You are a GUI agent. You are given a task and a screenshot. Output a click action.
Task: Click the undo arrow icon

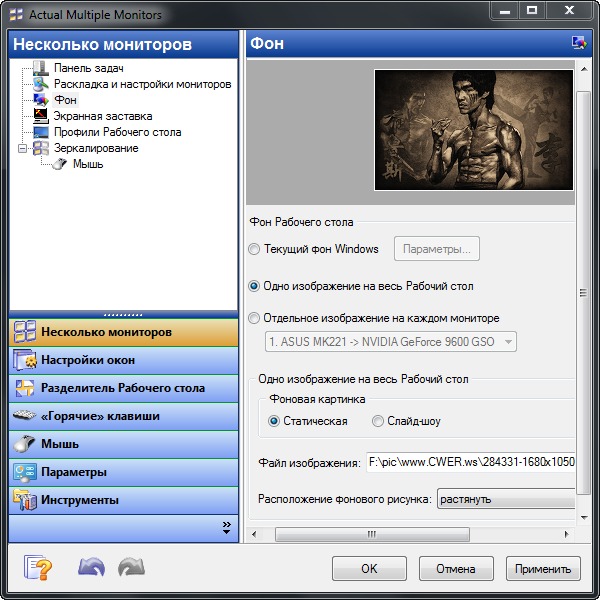(91, 568)
